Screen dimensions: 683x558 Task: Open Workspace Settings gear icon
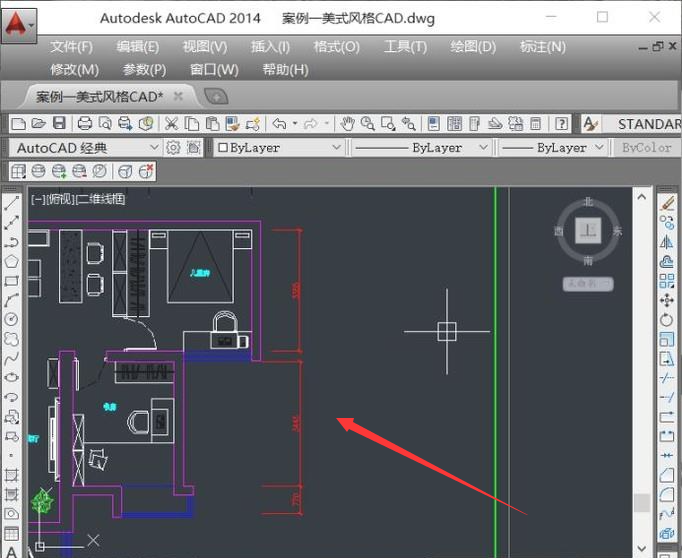click(173, 148)
